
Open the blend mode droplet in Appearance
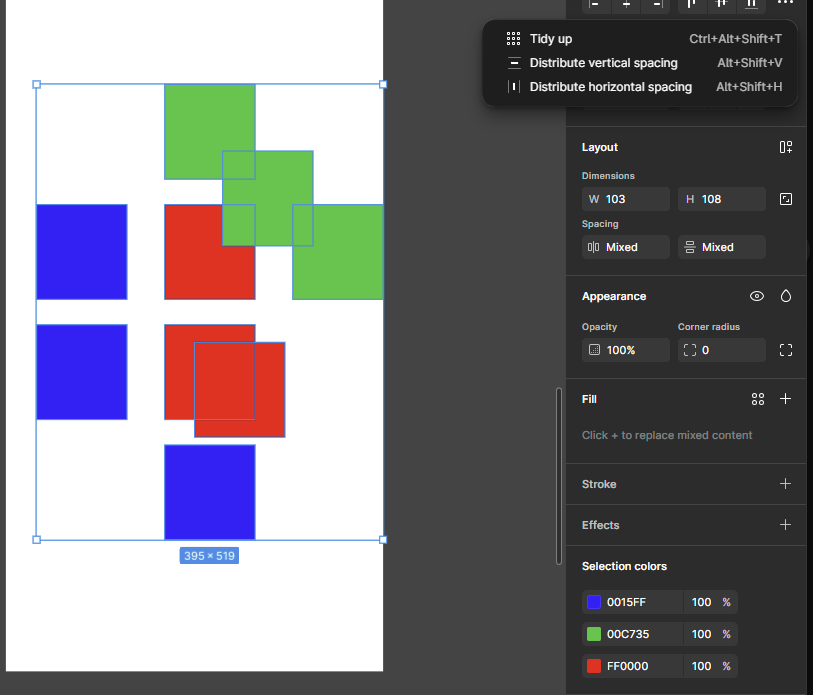[x=786, y=296]
